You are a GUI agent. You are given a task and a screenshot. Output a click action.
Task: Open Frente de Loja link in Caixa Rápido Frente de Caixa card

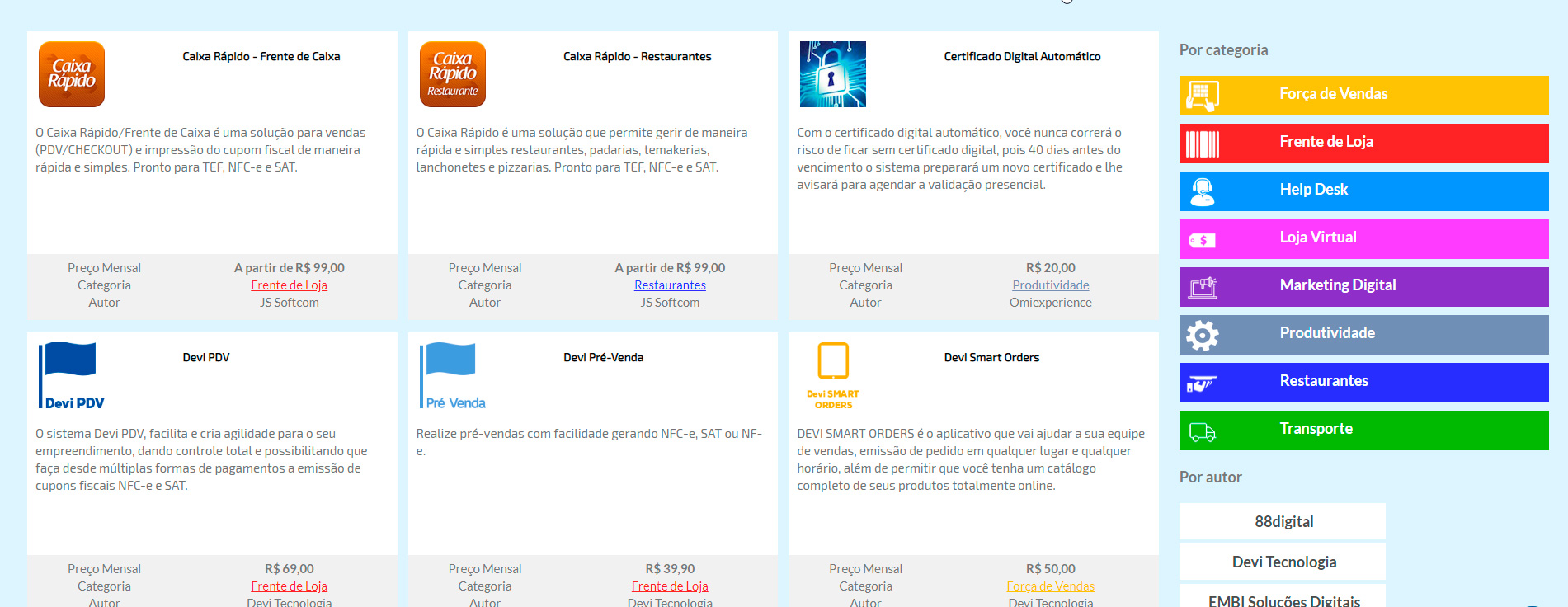click(290, 285)
